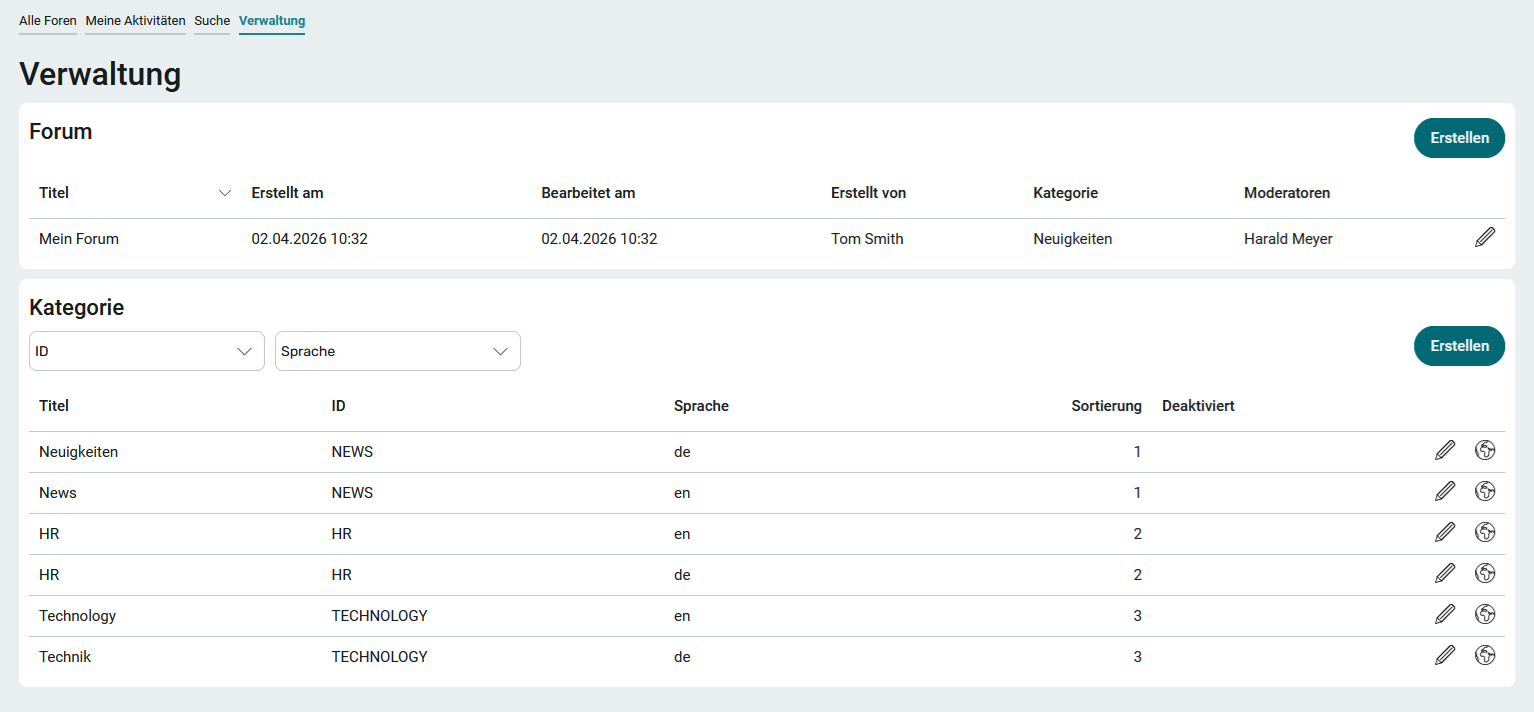Open the Meine Aktivitäten tab

(135, 21)
